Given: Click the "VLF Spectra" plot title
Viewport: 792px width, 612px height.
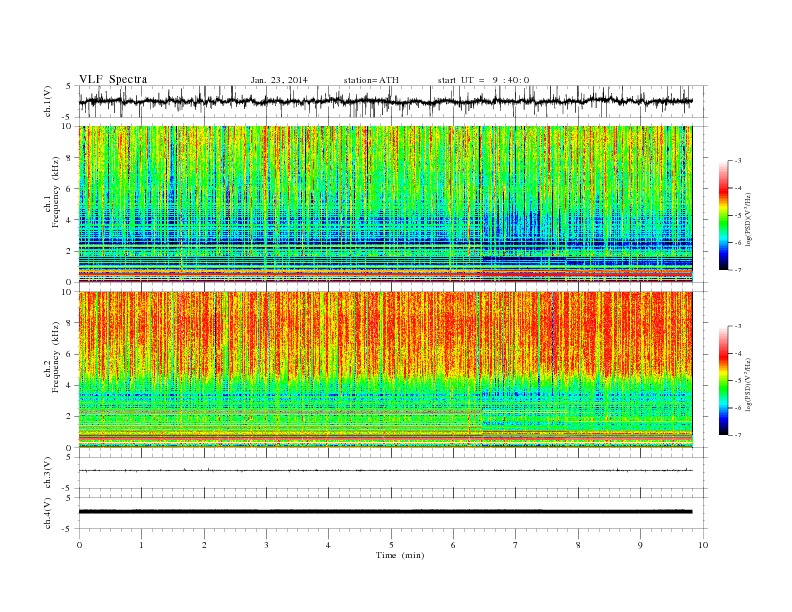Looking at the screenshot, I should click(113, 79).
